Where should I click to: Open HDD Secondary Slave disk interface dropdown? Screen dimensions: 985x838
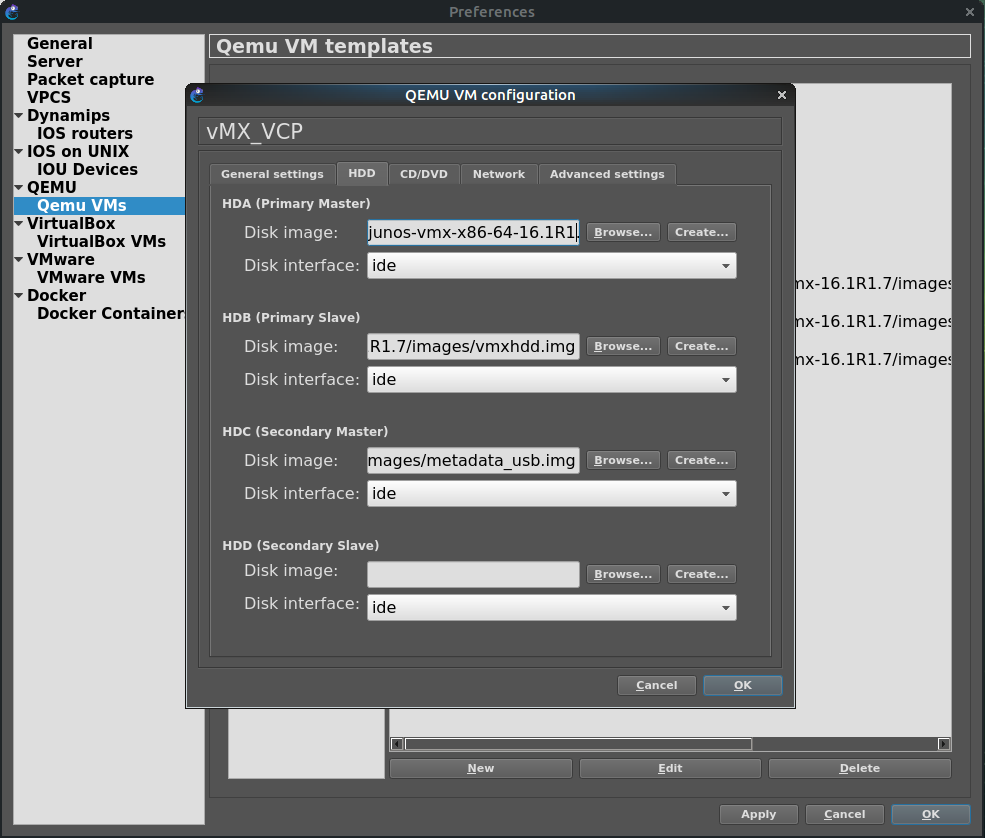(551, 608)
